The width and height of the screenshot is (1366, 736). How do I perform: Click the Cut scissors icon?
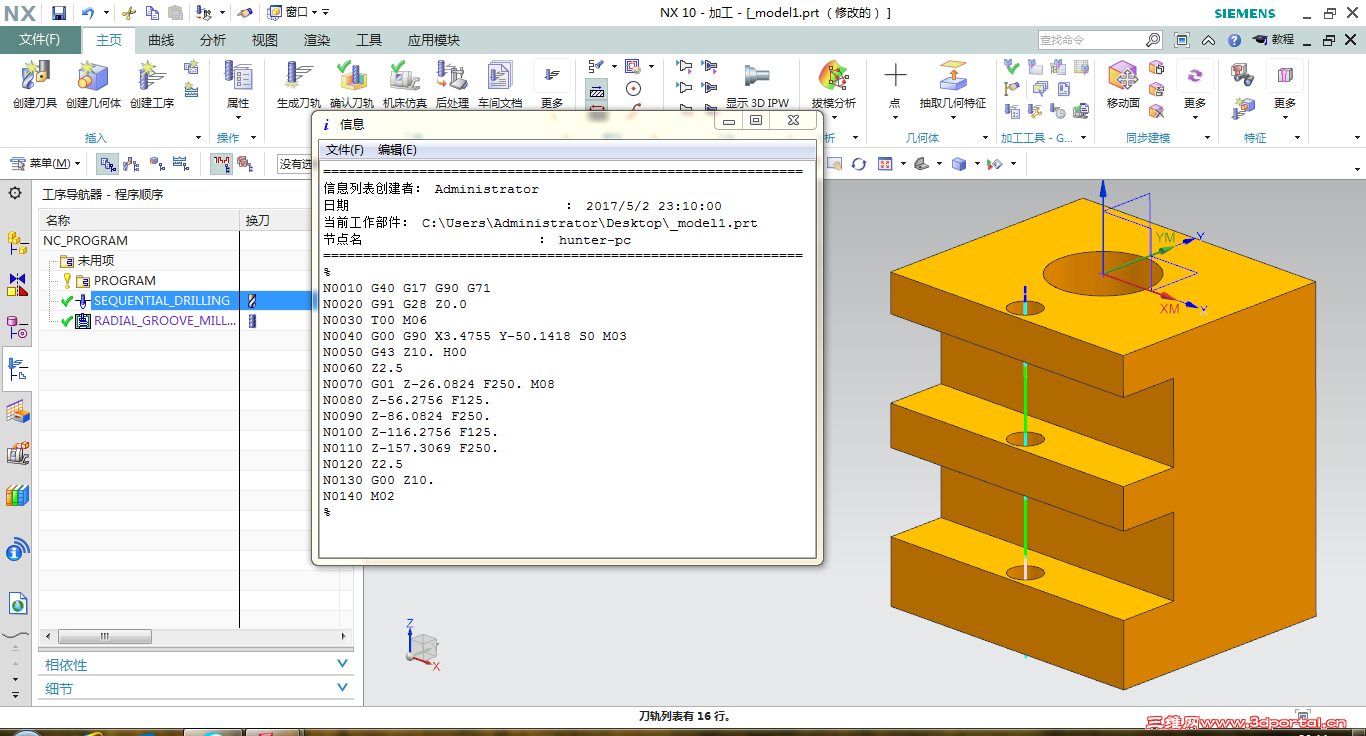(x=128, y=13)
